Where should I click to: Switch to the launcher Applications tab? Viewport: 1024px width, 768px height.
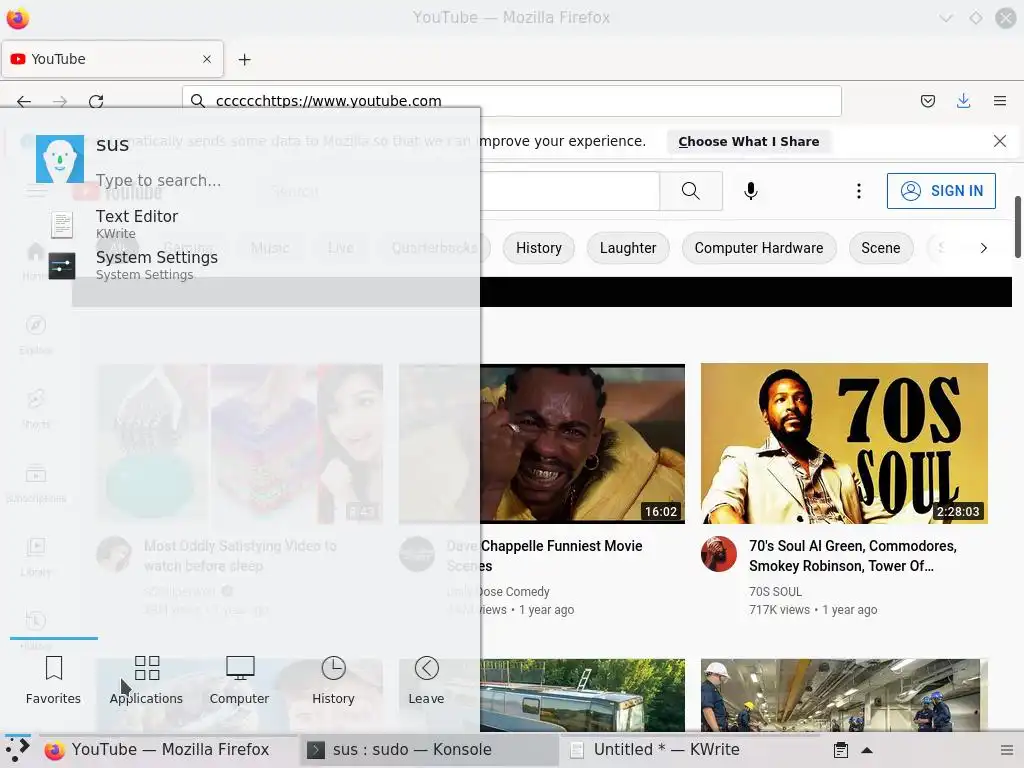pos(146,680)
